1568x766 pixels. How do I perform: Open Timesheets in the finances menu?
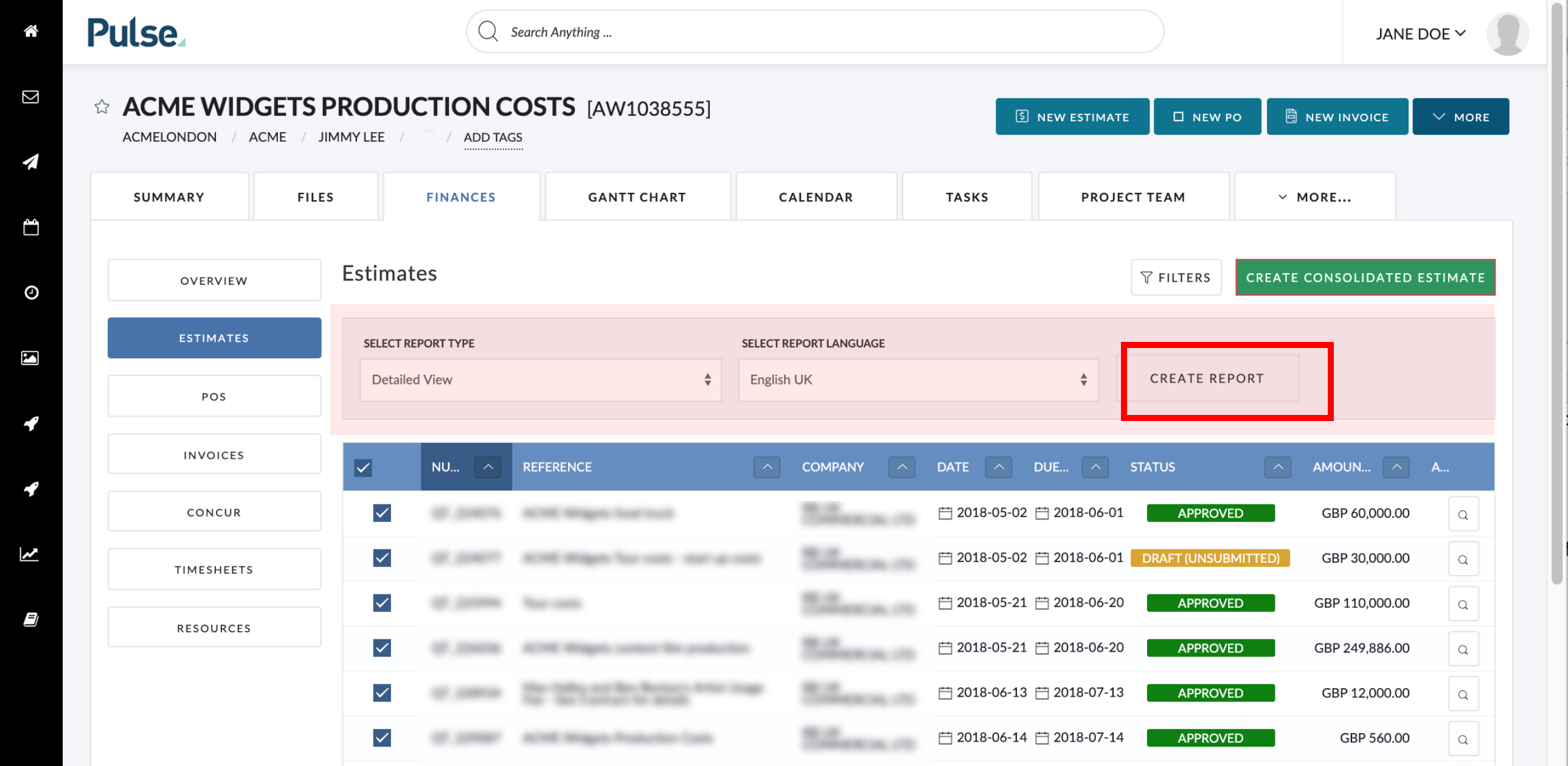(x=214, y=569)
